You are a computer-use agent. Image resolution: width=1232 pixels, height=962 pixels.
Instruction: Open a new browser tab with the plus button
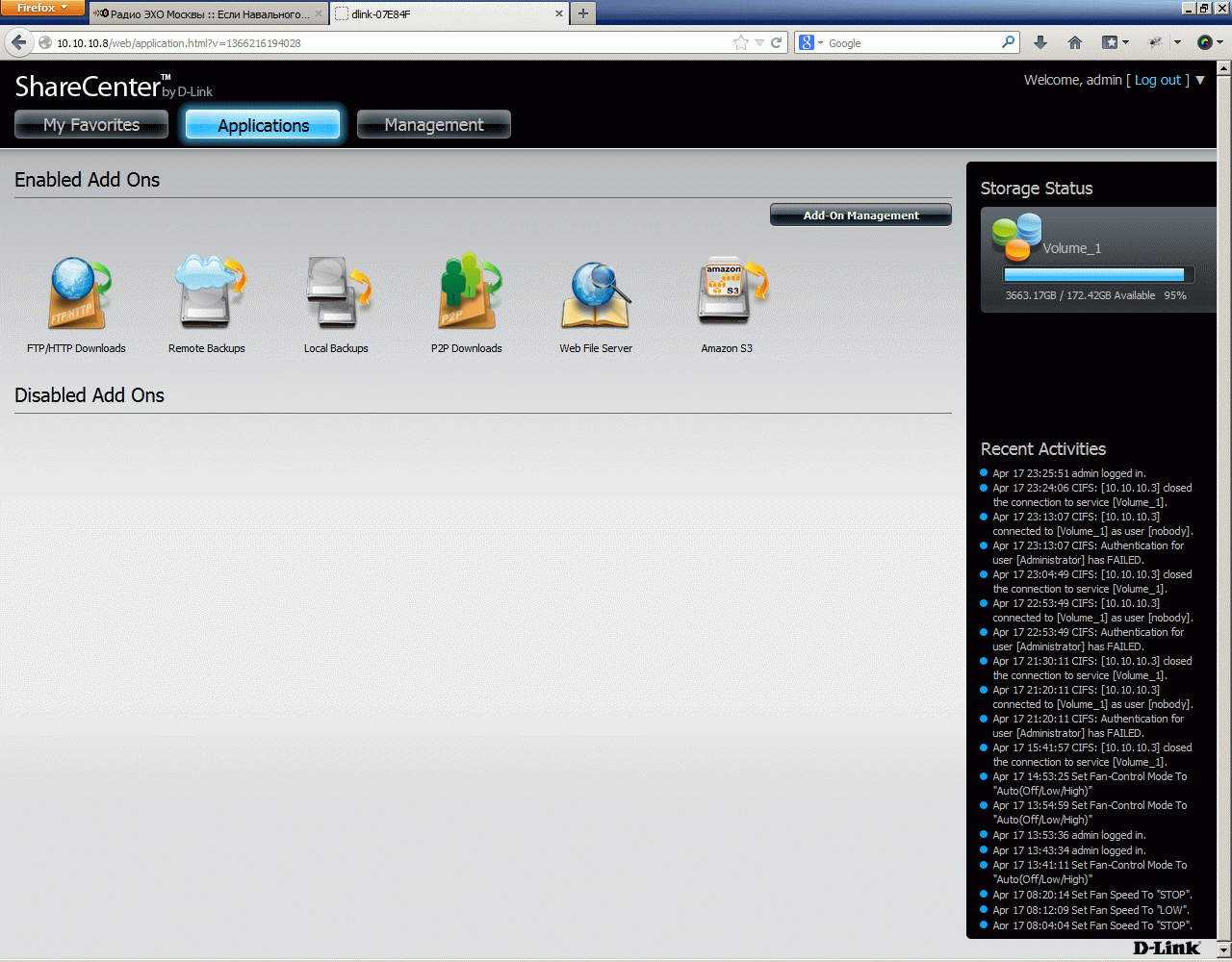(x=582, y=13)
